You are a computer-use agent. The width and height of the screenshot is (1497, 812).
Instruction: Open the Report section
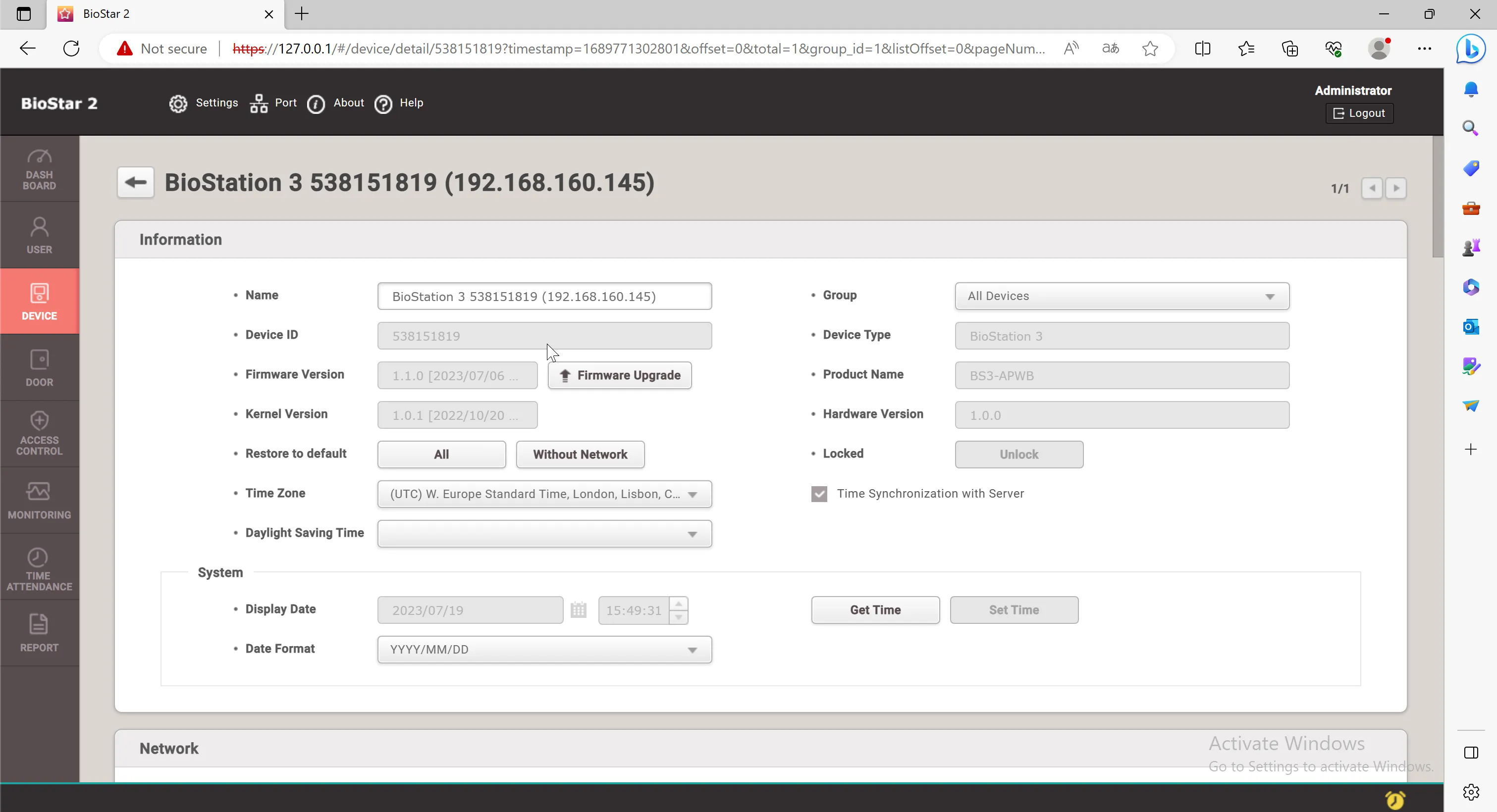[40, 633]
